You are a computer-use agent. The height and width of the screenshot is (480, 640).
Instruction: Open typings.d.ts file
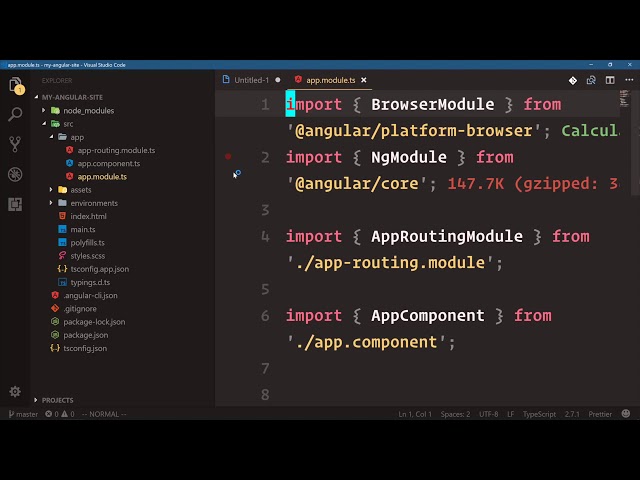tap(90, 282)
